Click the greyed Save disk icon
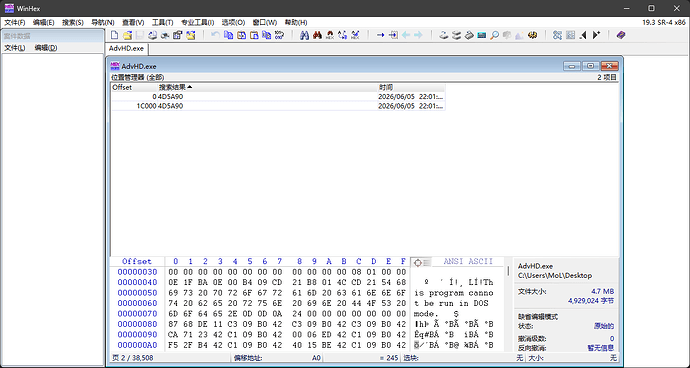 139,35
